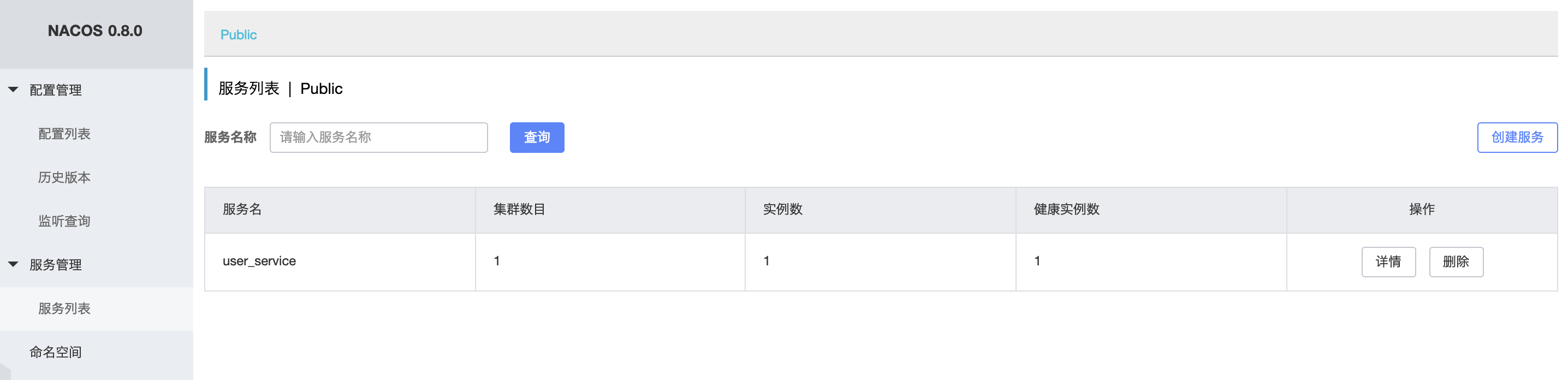The height and width of the screenshot is (380, 1568).
Task: Collapse the 配置管理 arrow in sidebar
Action: pos(14,90)
